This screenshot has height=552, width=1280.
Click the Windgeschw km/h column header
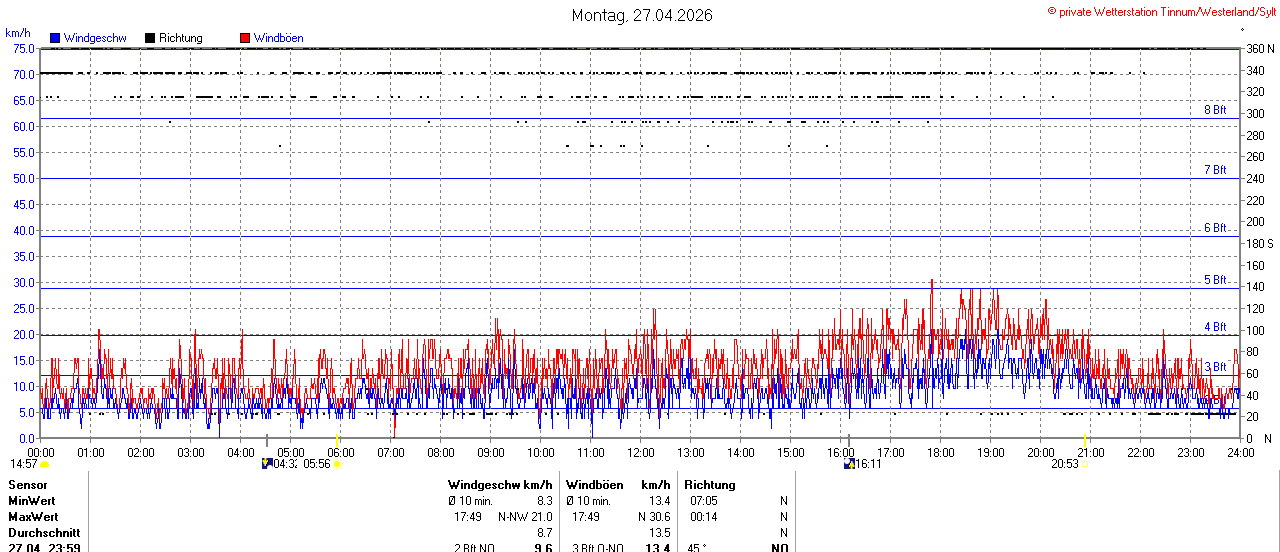click(x=500, y=485)
